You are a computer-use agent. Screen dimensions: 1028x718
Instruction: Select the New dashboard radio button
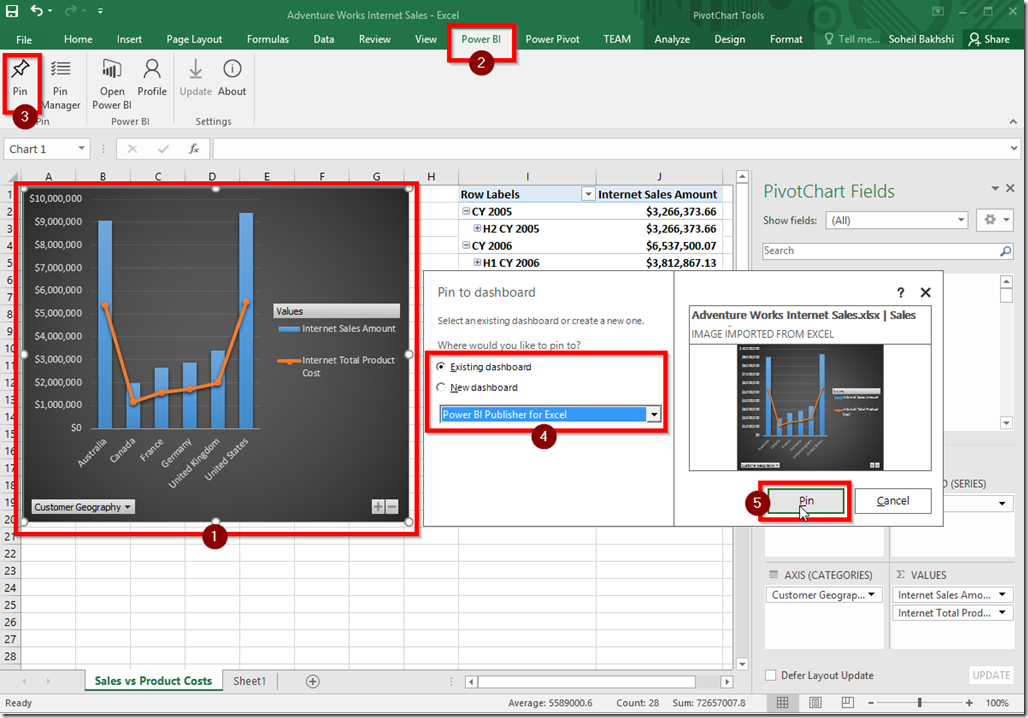click(441, 388)
